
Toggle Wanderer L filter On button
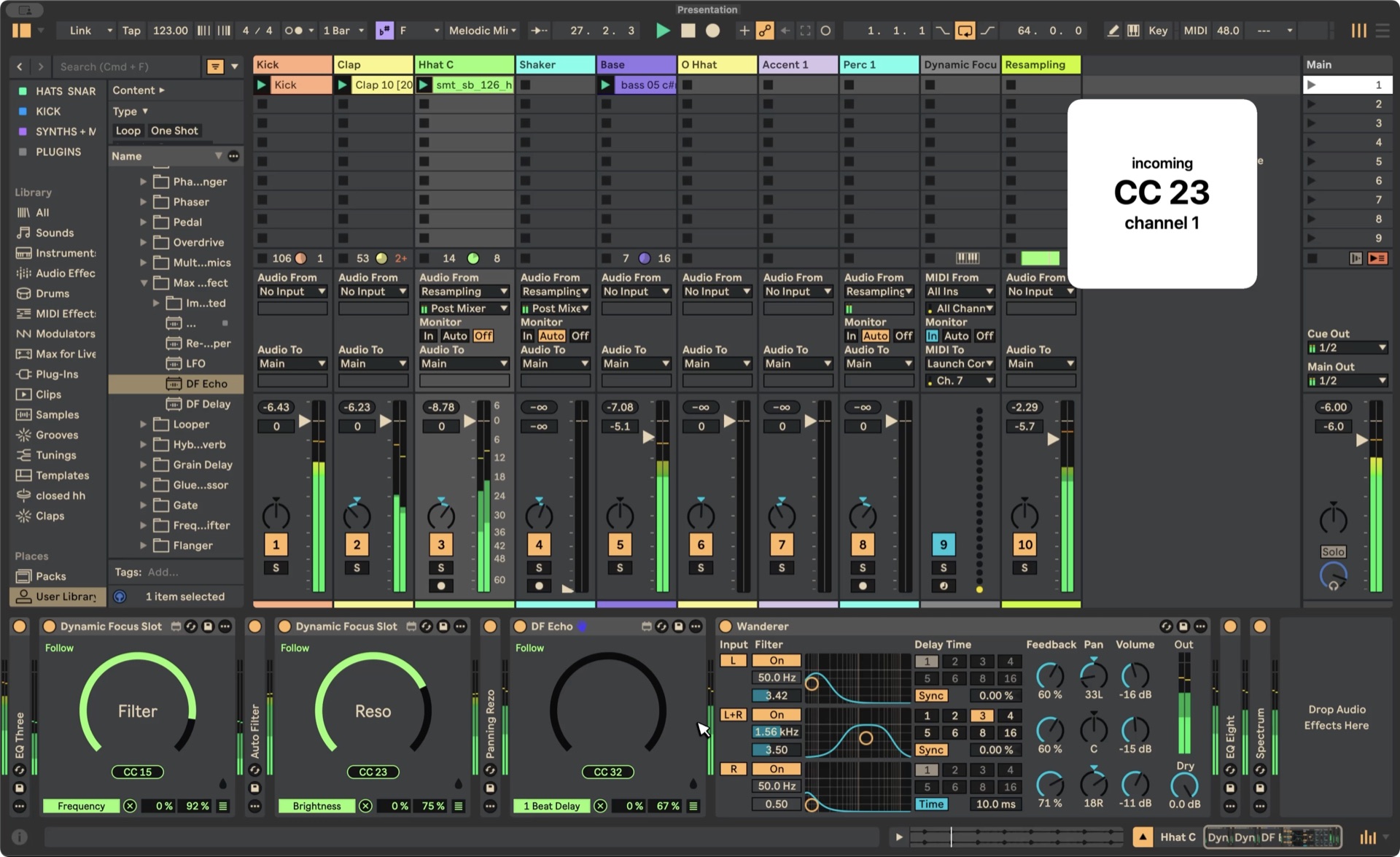[x=777, y=661]
